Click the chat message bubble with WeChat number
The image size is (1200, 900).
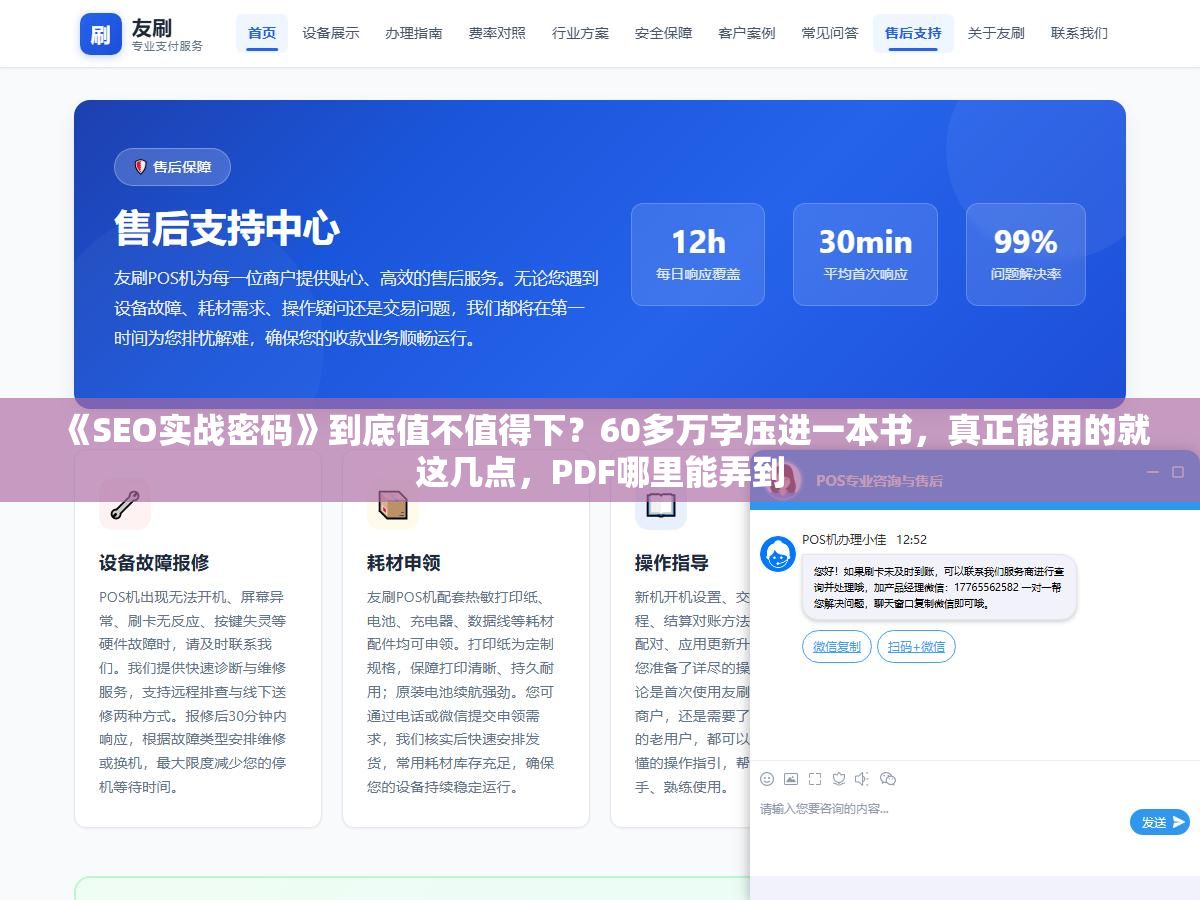pos(939,587)
